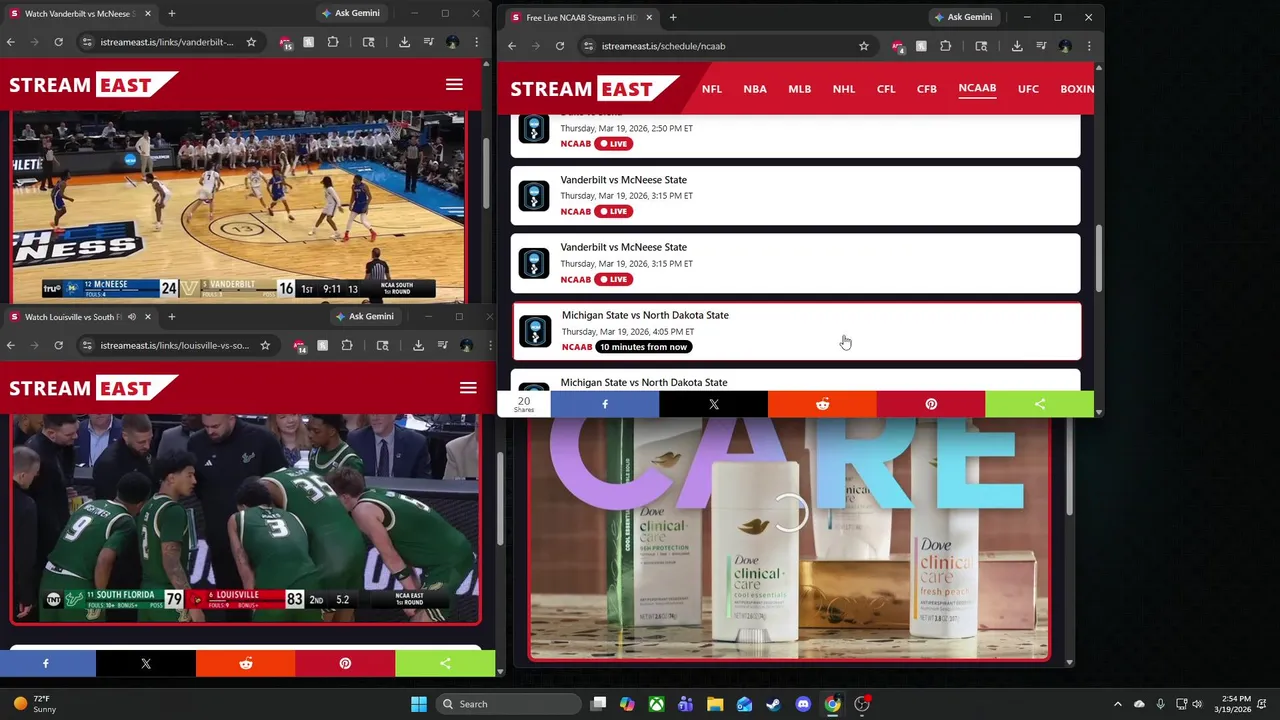
Task: Open a new tab in the schedule window
Action: [673, 17]
